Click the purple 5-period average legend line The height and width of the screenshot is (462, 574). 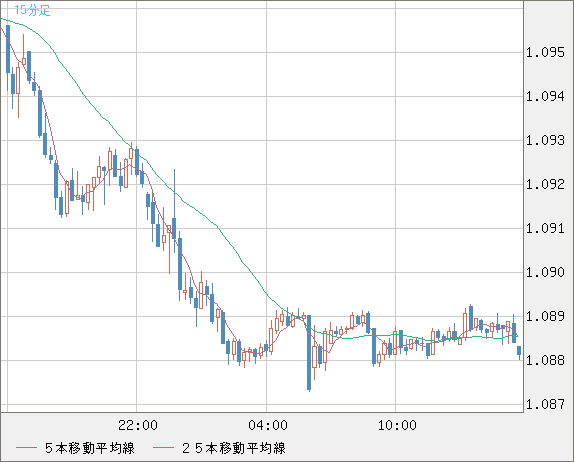tap(26, 448)
